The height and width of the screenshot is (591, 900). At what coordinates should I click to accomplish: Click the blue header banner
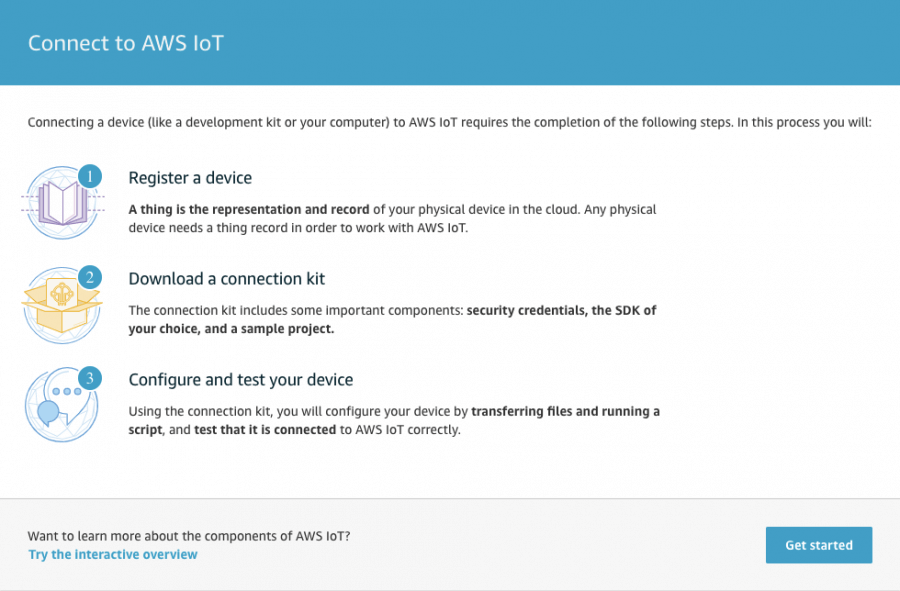click(x=450, y=42)
